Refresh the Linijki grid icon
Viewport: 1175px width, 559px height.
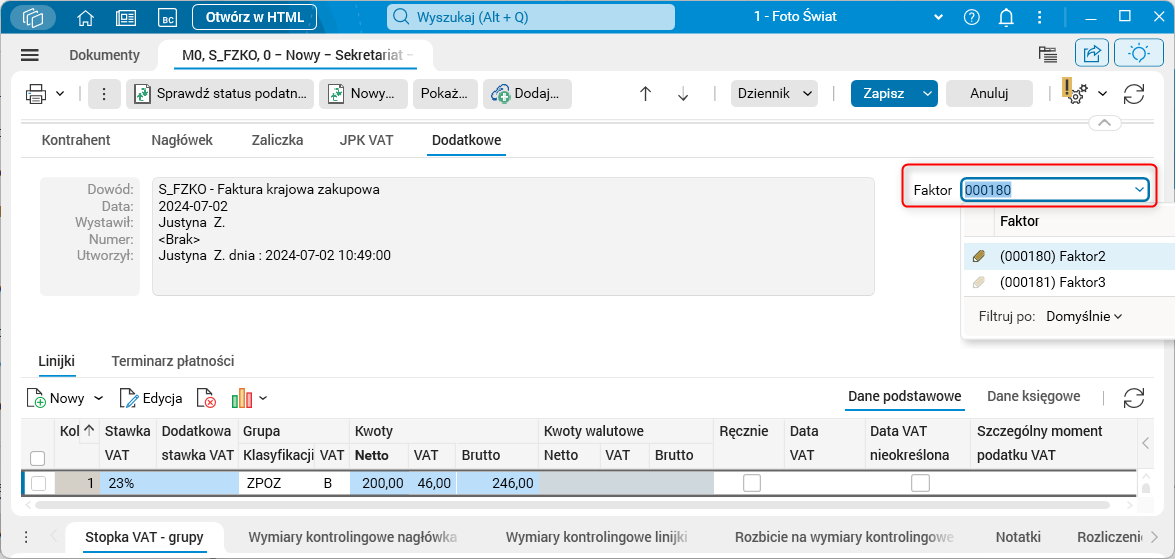[1134, 398]
